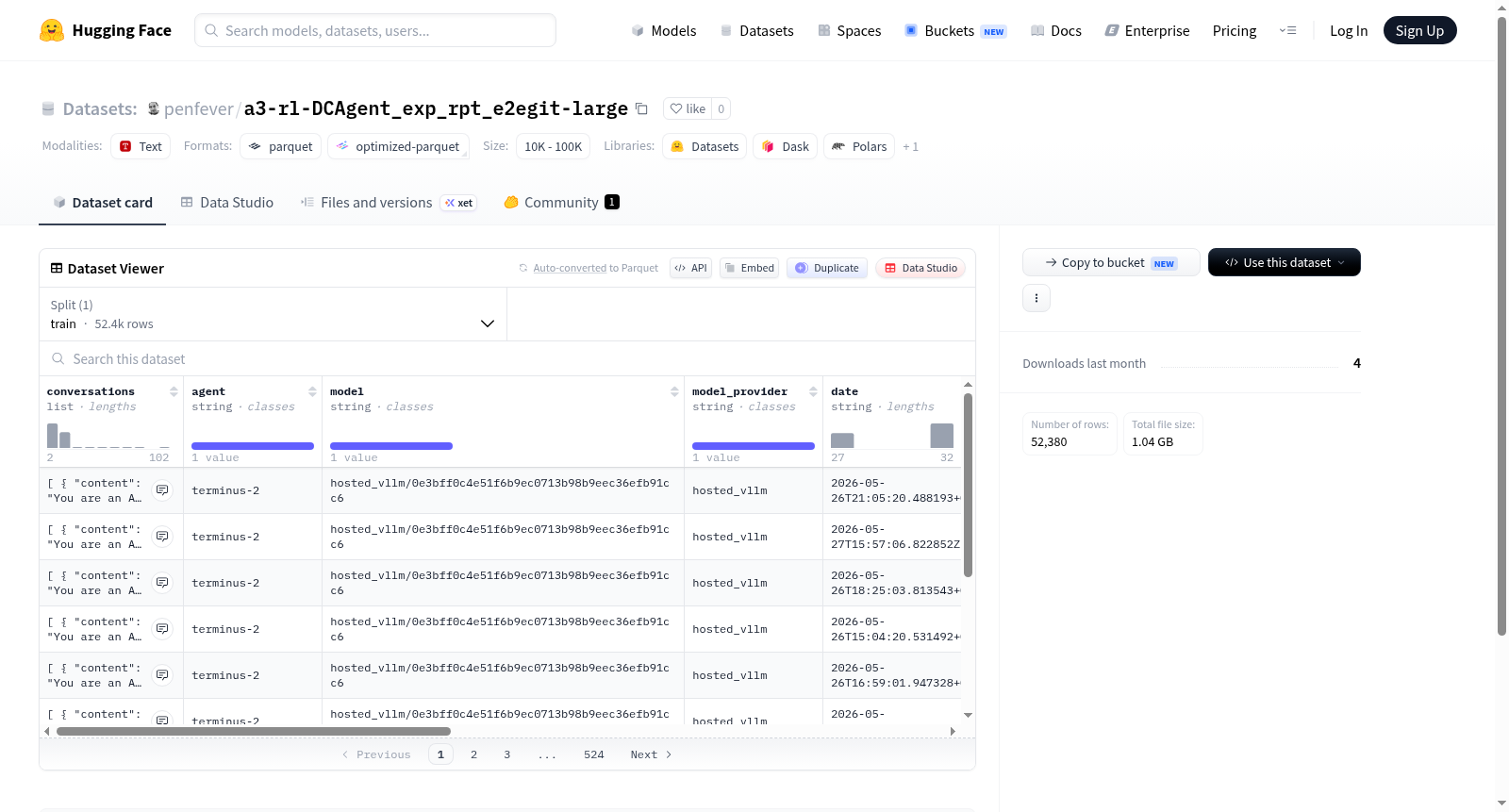The height and width of the screenshot is (812, 1509).
Task: Switch to the Dataset card tab
Action: pos(103,202)
